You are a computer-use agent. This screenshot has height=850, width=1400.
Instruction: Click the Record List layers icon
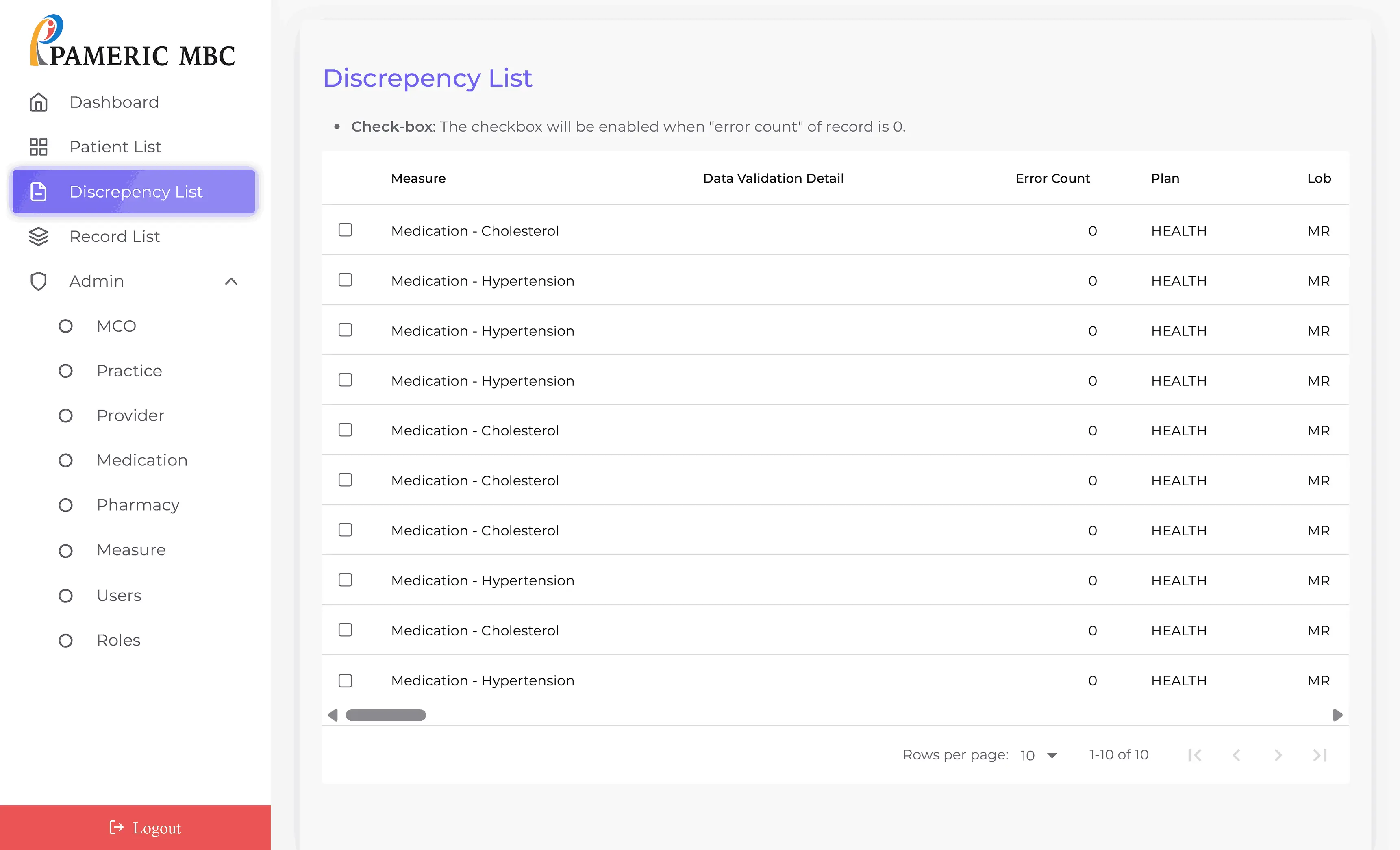point(38,236)
